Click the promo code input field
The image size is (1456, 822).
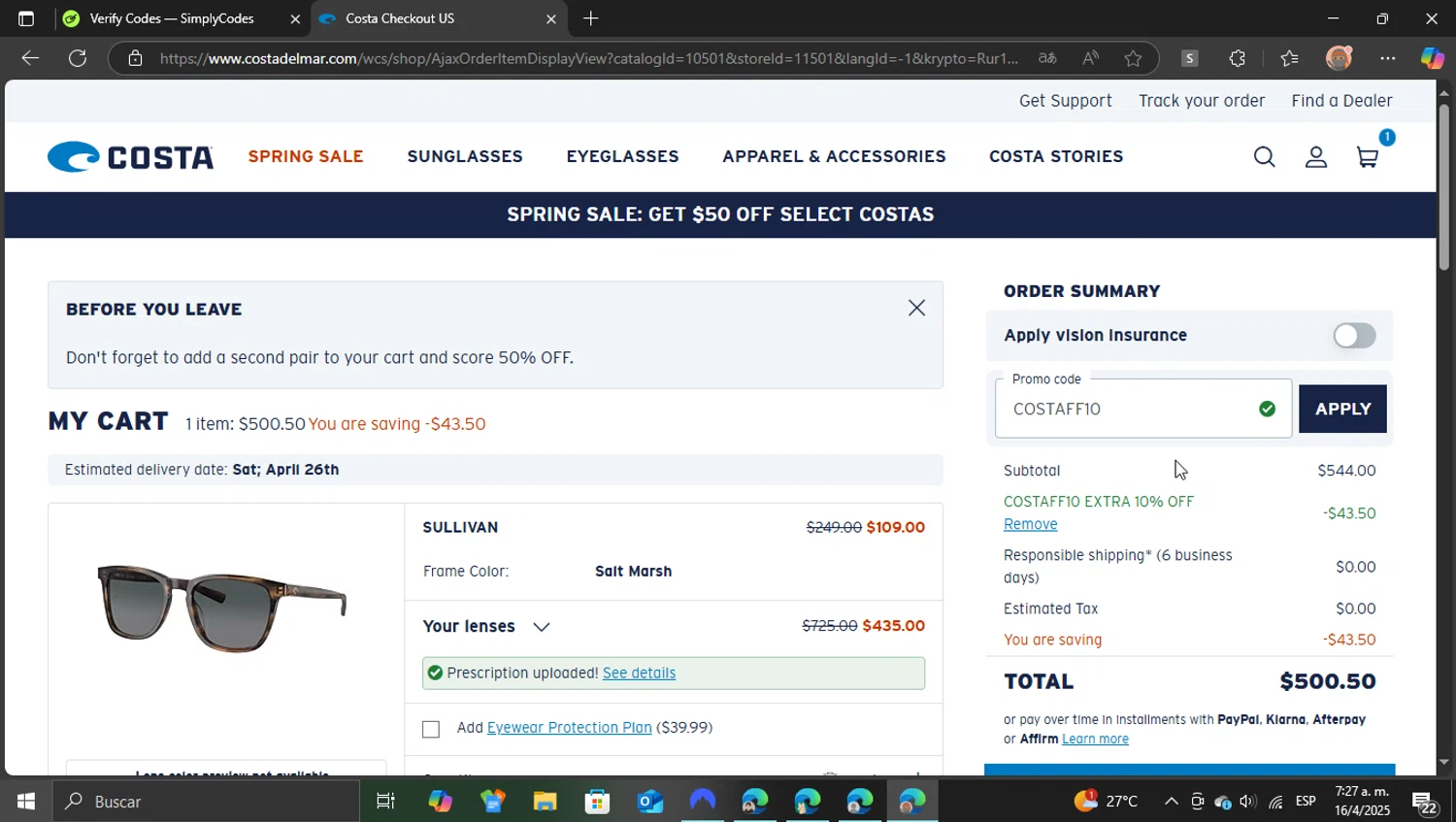click(x=1143, y=409)
